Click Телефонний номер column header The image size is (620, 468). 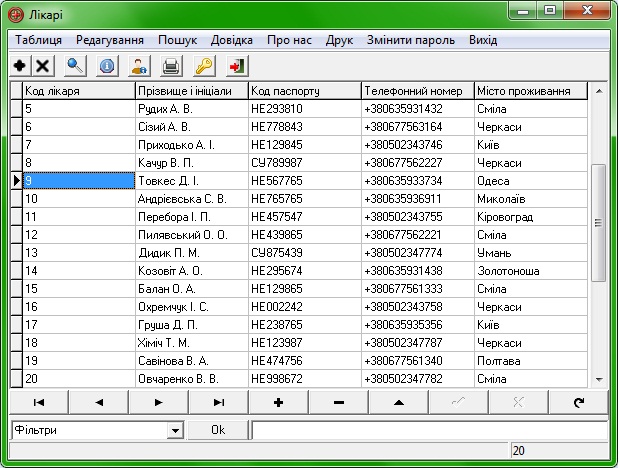418,91
